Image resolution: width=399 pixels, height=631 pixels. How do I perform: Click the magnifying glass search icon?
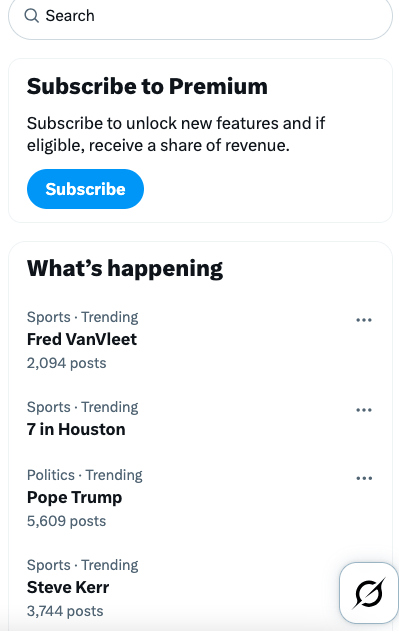coord(31,16)
